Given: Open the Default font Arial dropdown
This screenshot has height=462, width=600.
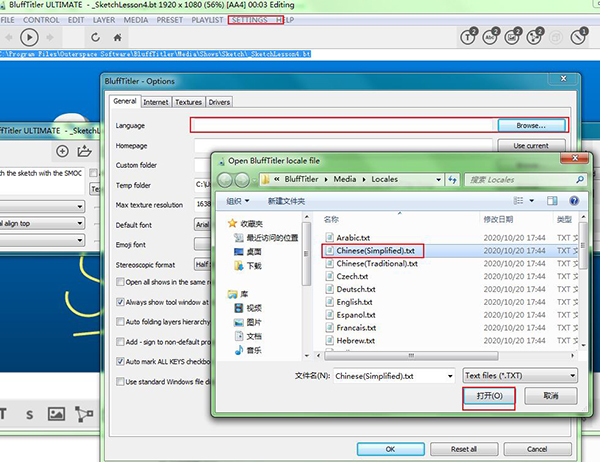Looking at the screenshot, I should pos(202,225).
